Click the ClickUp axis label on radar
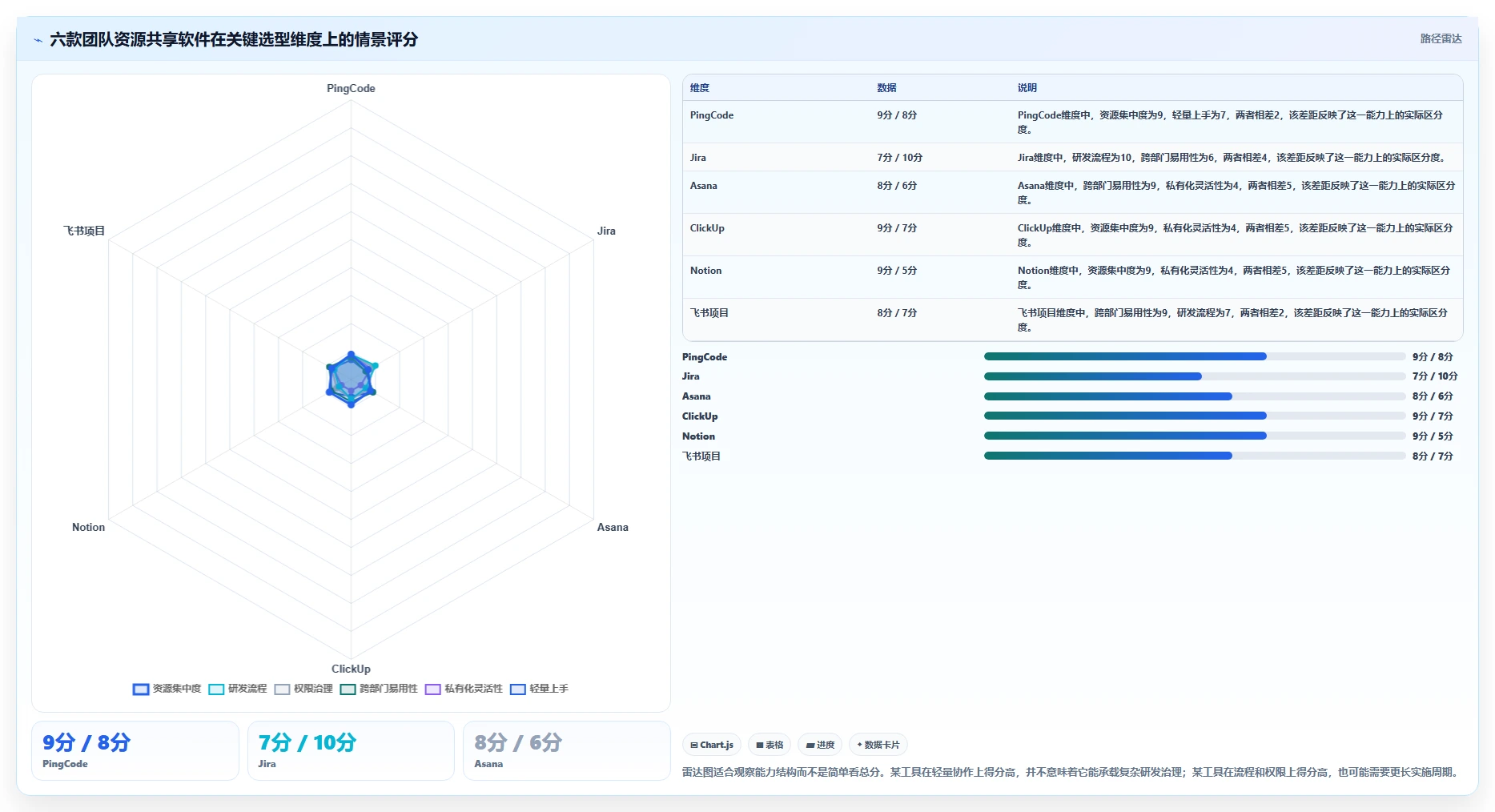Screen dimensions: 1495x812 coord(351,669)
